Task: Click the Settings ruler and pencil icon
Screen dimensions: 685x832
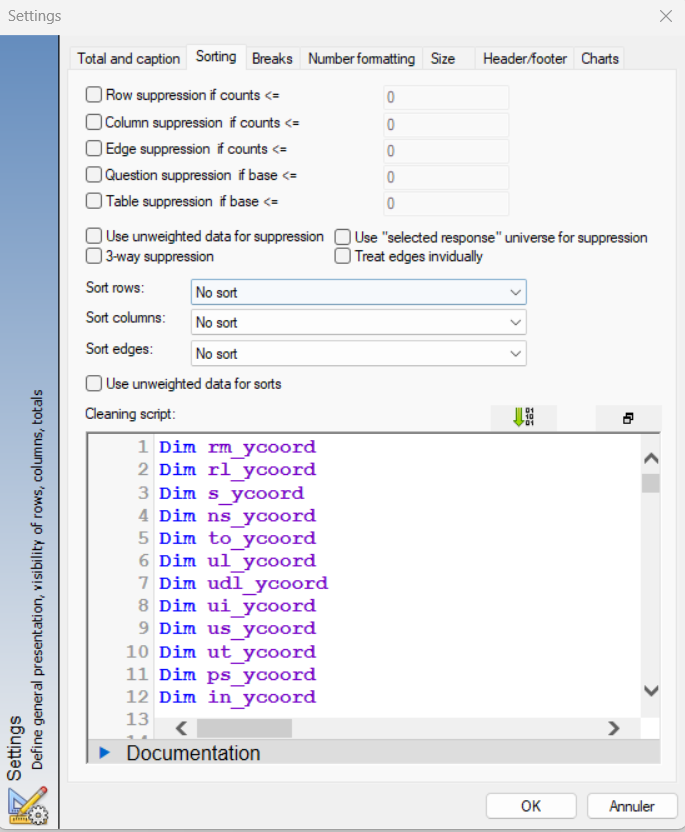Action: 28,805
